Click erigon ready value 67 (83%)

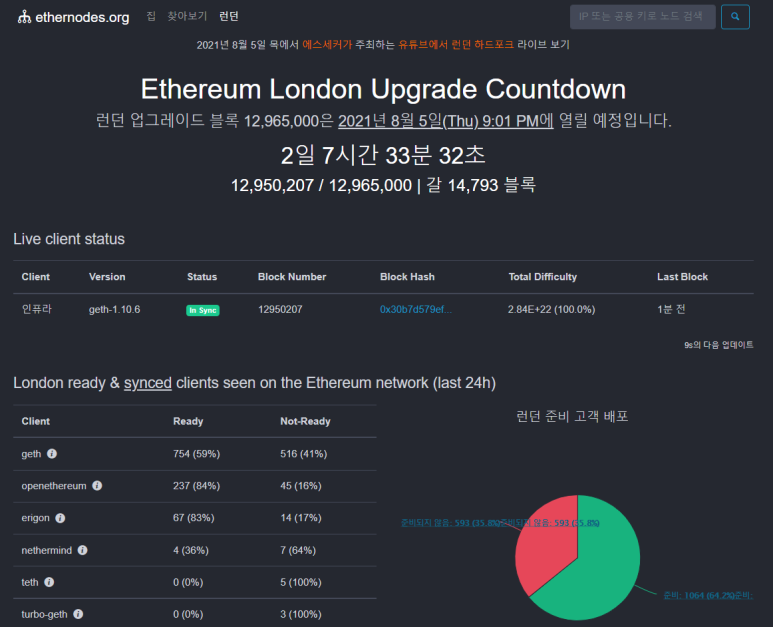pyautogui.click(x=194, y=518)
